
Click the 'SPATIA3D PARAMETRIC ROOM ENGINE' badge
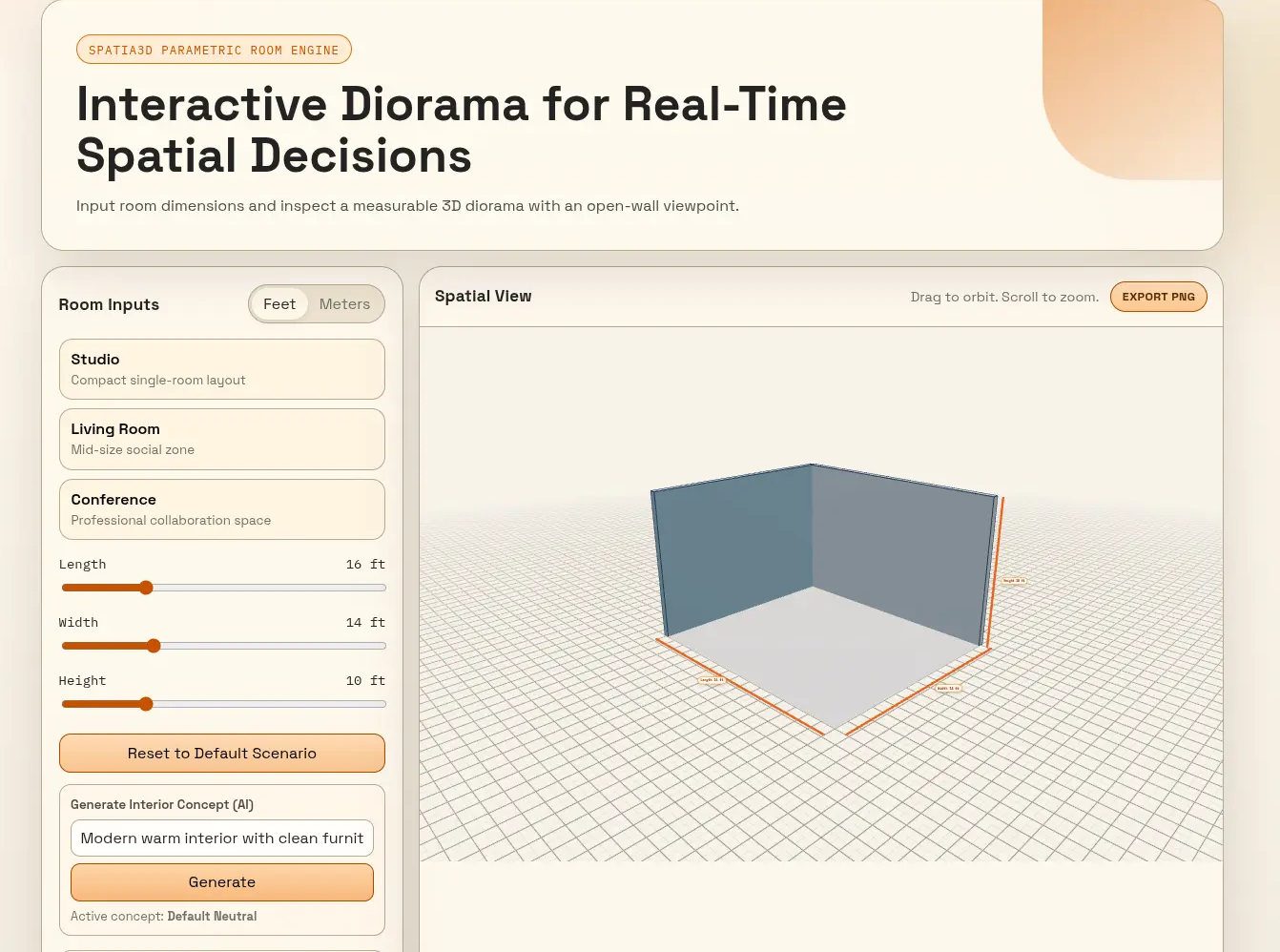point(214,50)
